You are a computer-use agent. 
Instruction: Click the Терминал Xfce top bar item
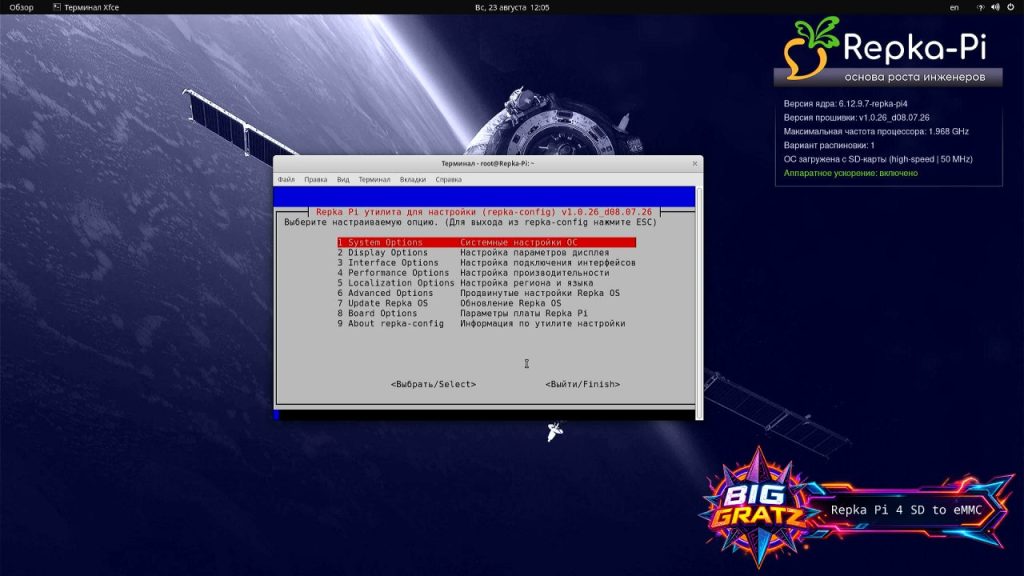[86, 7]
